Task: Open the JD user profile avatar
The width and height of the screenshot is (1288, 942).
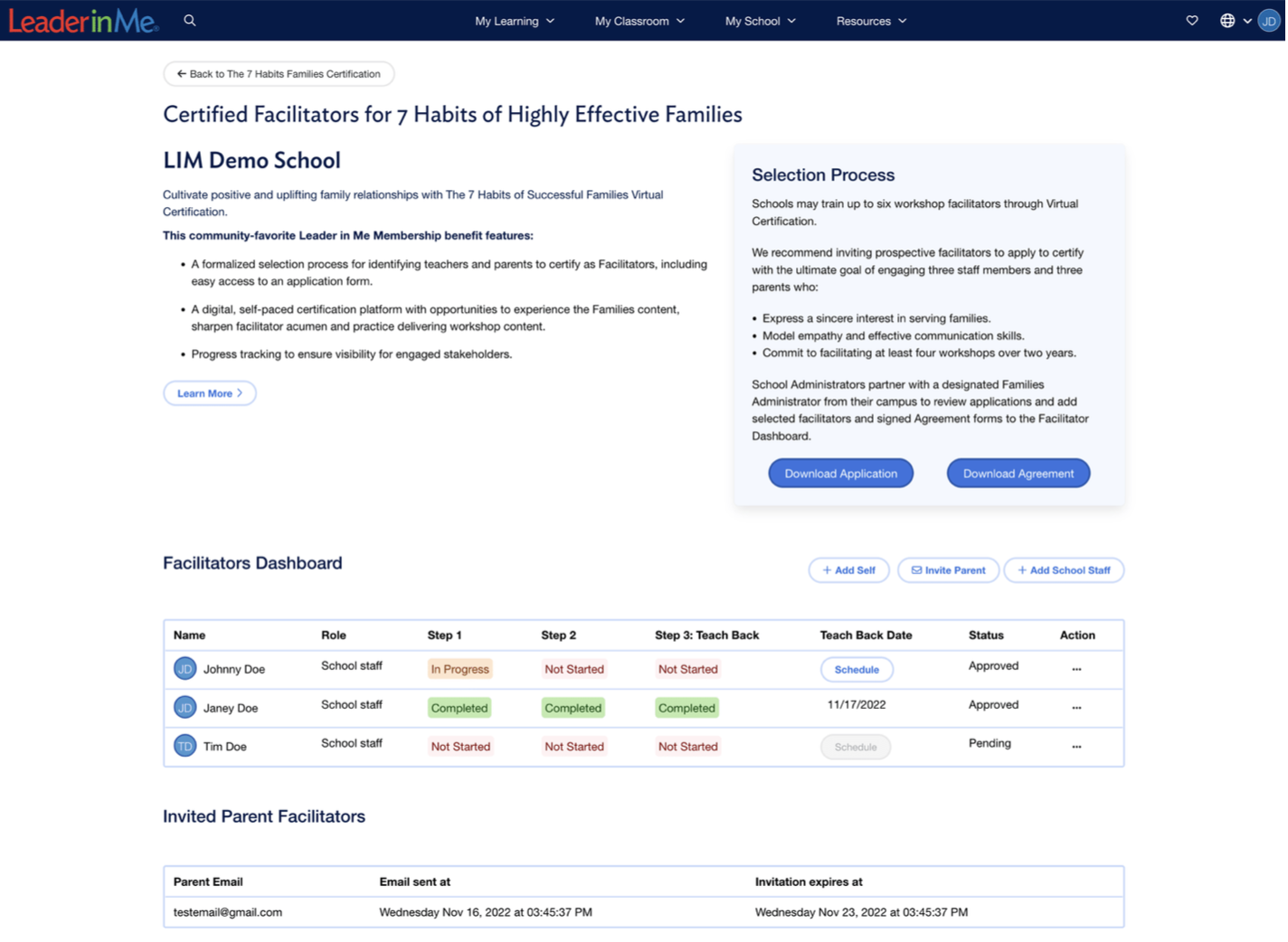Action: 1269,21
